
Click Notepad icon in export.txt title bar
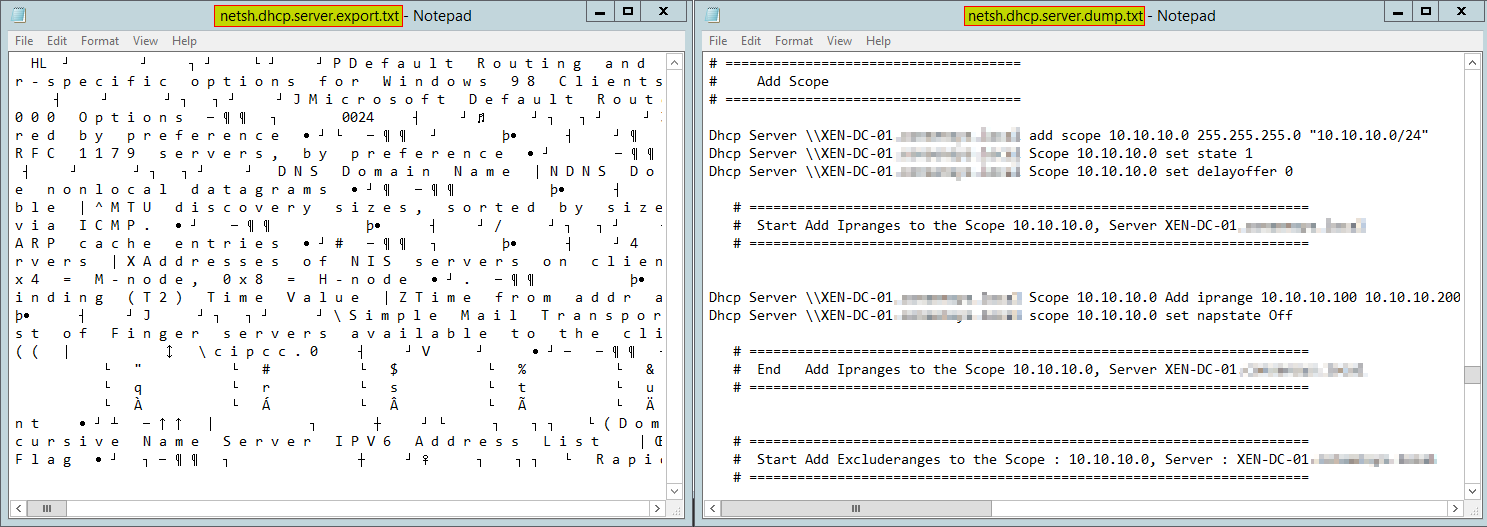[x=19, y=15]
